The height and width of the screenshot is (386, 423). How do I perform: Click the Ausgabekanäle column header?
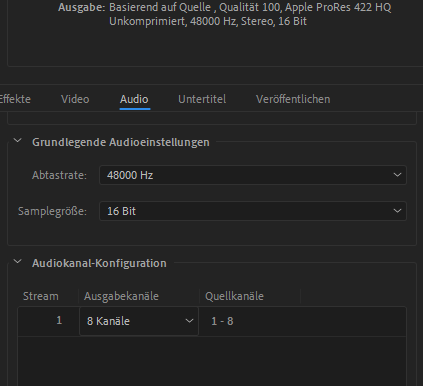click(121, 296)
